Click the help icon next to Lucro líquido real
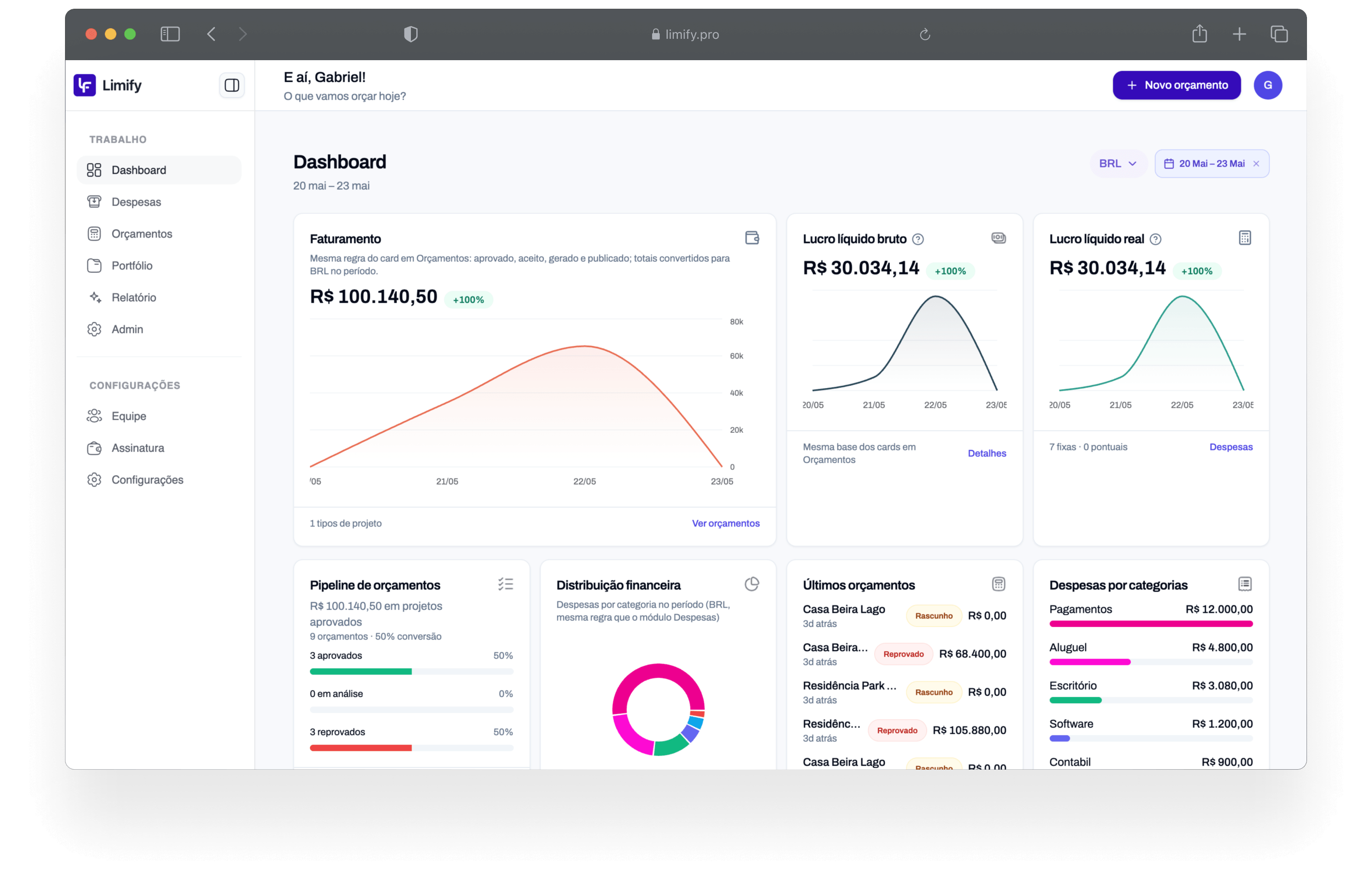 (1155, 239)
